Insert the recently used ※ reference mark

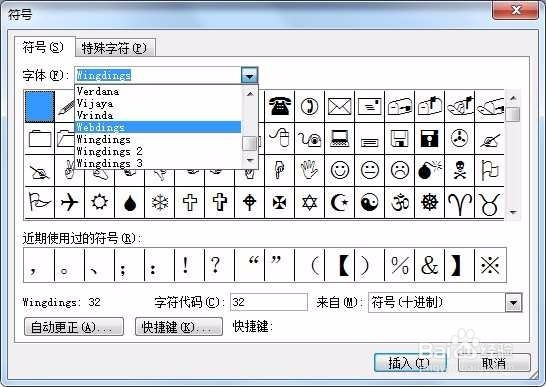490,265
